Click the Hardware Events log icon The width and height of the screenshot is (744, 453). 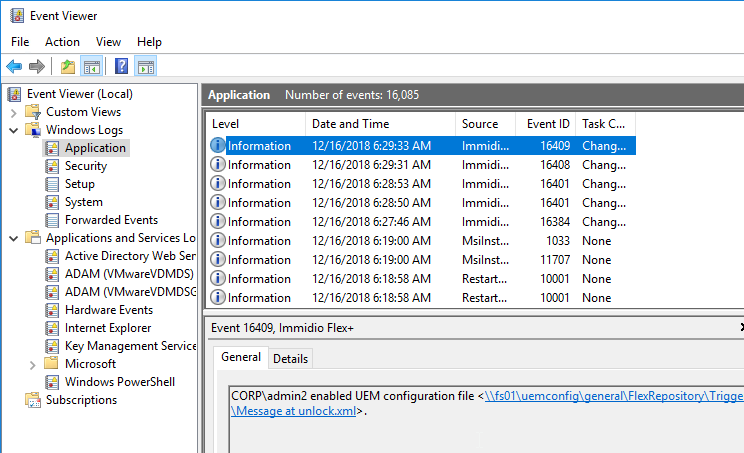click(x=52, y=310)
